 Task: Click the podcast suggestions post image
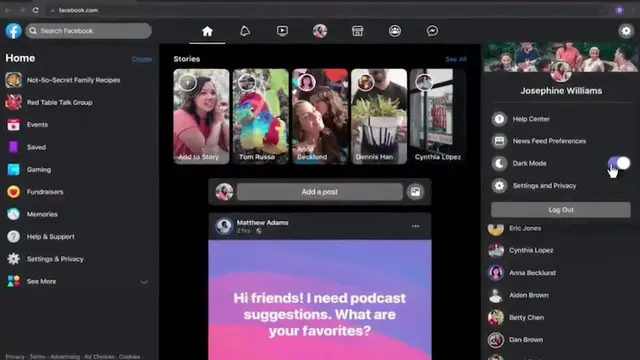(320, 300)
